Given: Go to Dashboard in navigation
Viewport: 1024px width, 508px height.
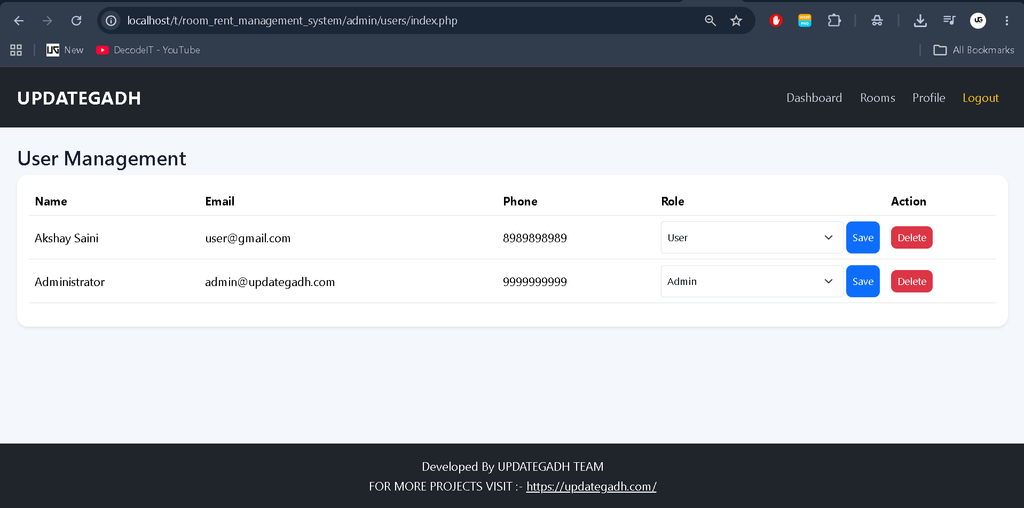Looking at the screenshot, I should click(x=814, y=98).
